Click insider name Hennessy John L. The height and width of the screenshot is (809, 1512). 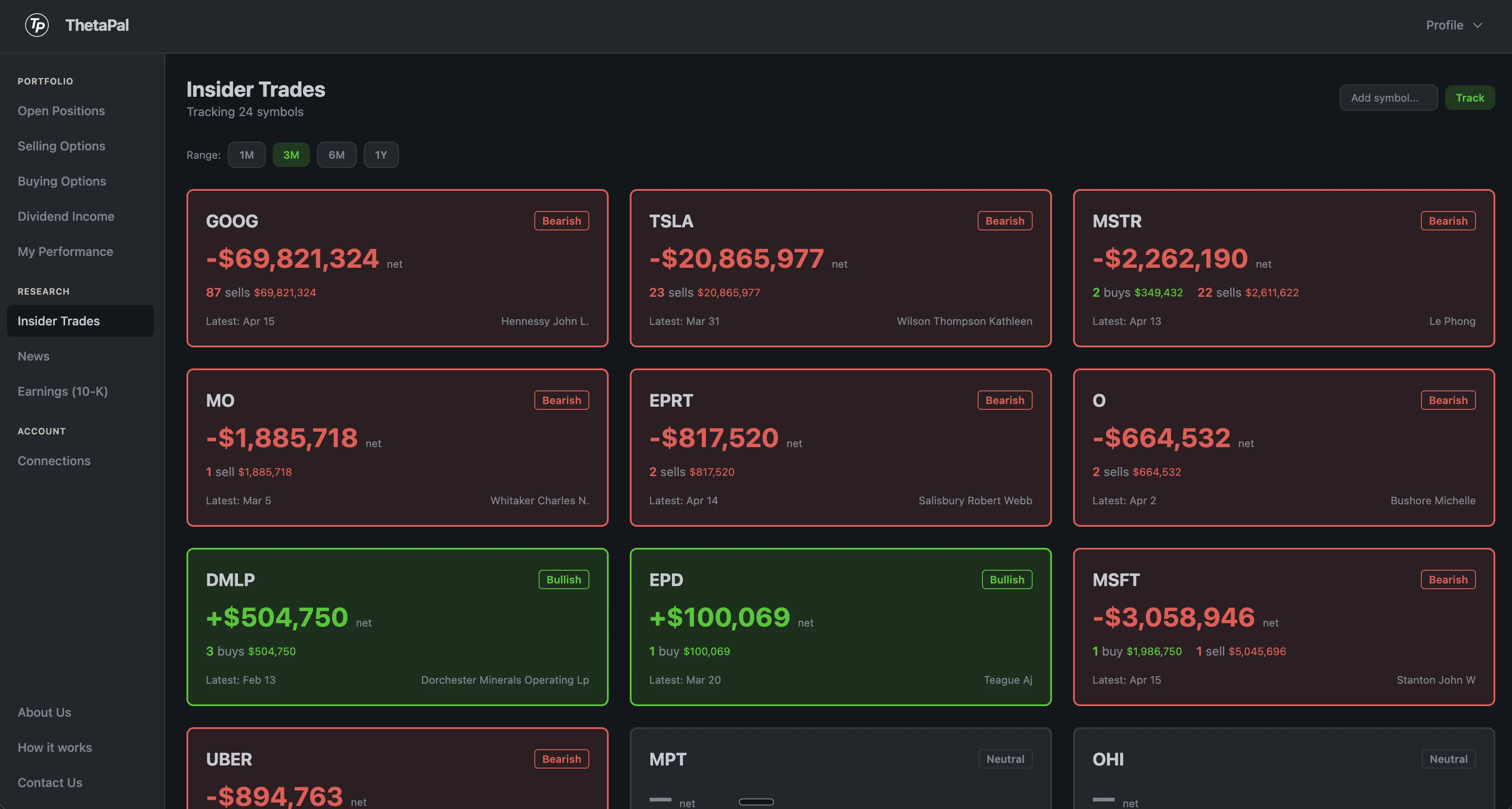[545, 321]
